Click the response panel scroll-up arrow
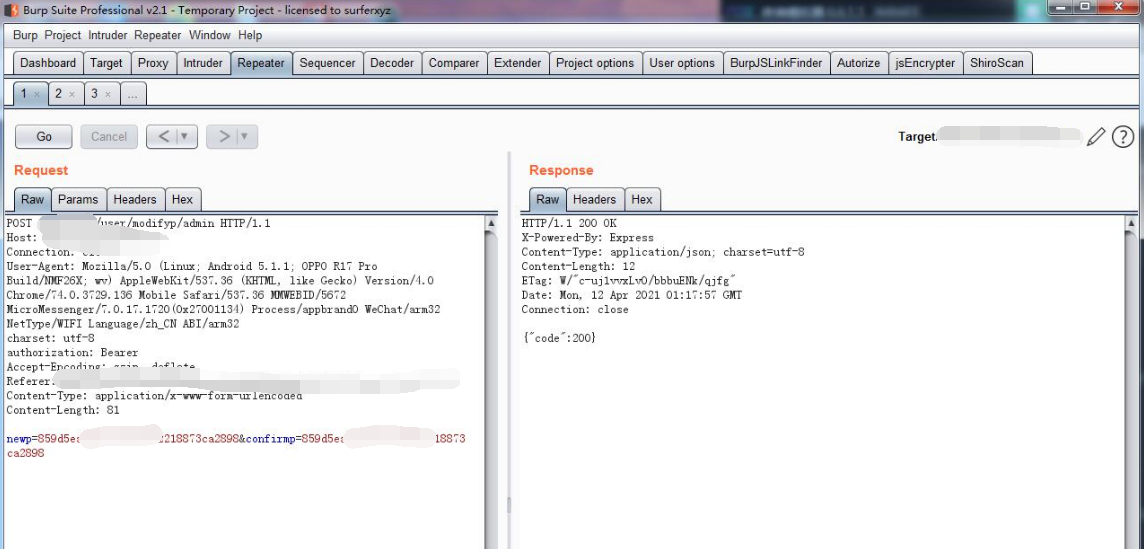 tap(1132, 223)
